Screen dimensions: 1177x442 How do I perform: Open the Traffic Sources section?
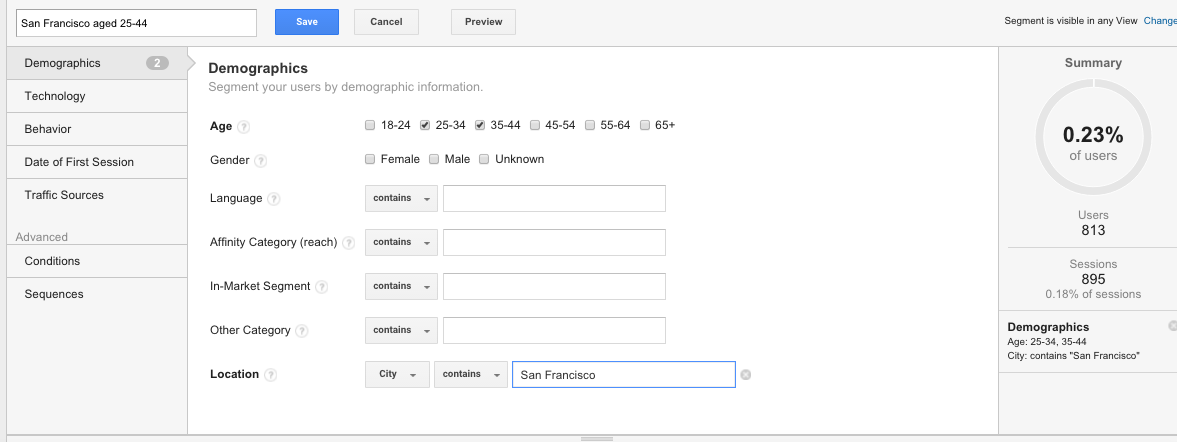click(97, 195)
